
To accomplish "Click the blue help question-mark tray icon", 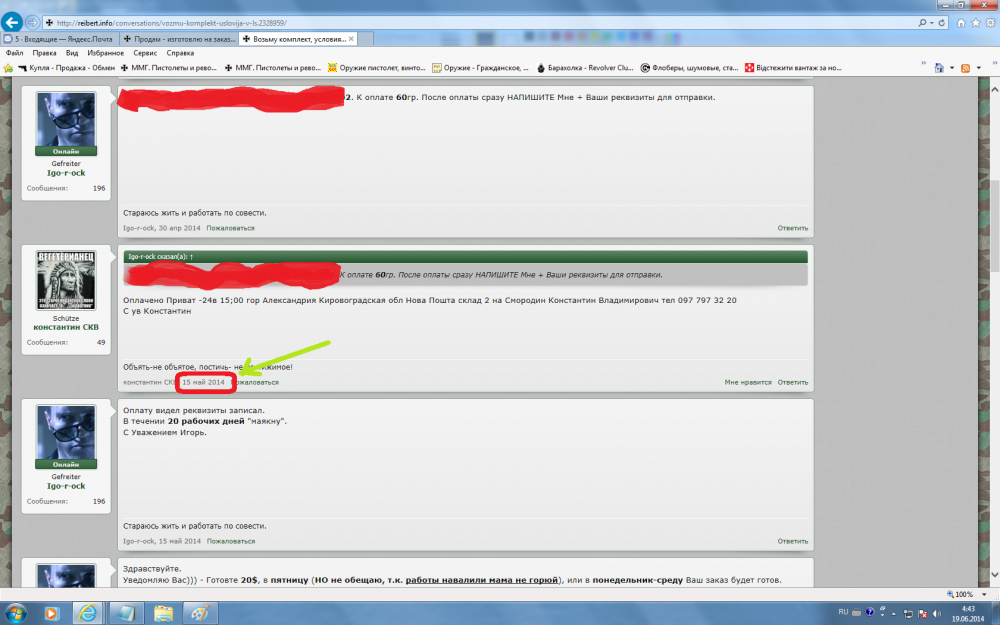I will [869, 612].
